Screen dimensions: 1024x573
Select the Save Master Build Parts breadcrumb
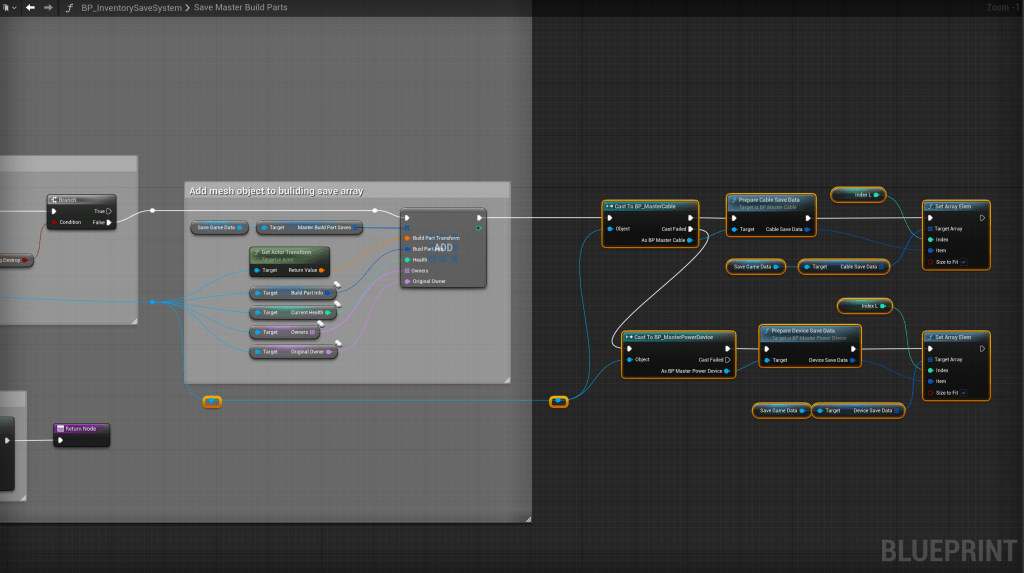pyautogui.click(x=238, y=8)
